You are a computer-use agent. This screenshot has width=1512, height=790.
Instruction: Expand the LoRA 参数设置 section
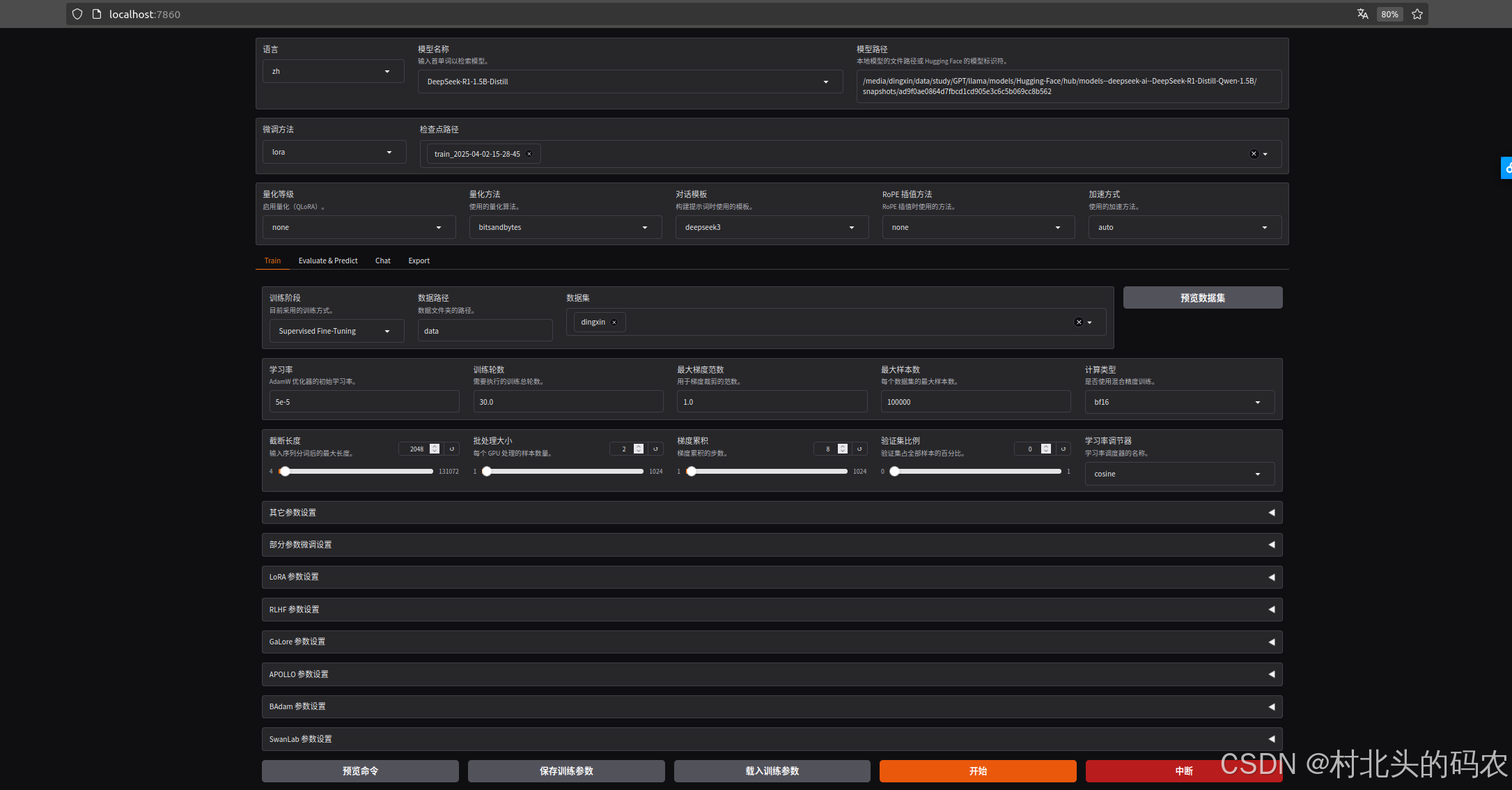point(772,577)
